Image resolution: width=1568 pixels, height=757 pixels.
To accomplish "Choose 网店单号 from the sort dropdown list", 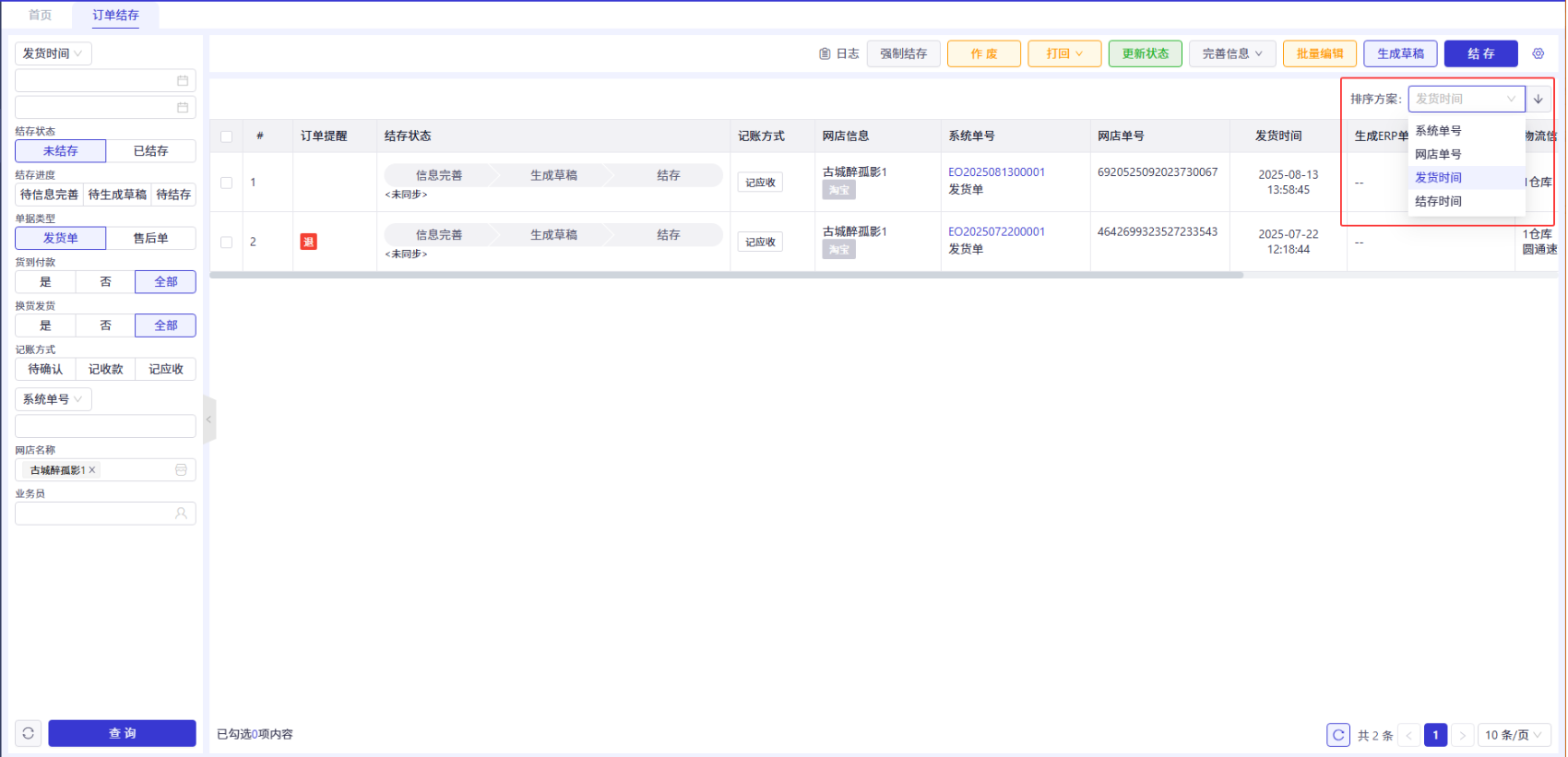I will pos(1466,154).
